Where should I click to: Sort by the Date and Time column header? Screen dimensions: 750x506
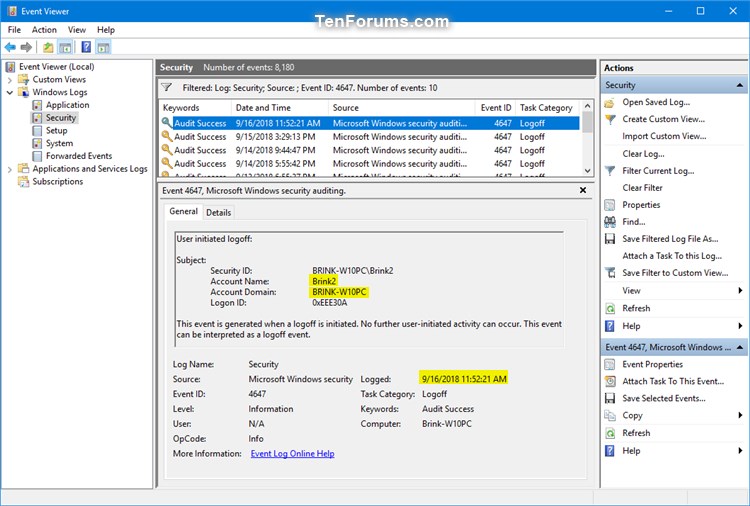(280, 108)
